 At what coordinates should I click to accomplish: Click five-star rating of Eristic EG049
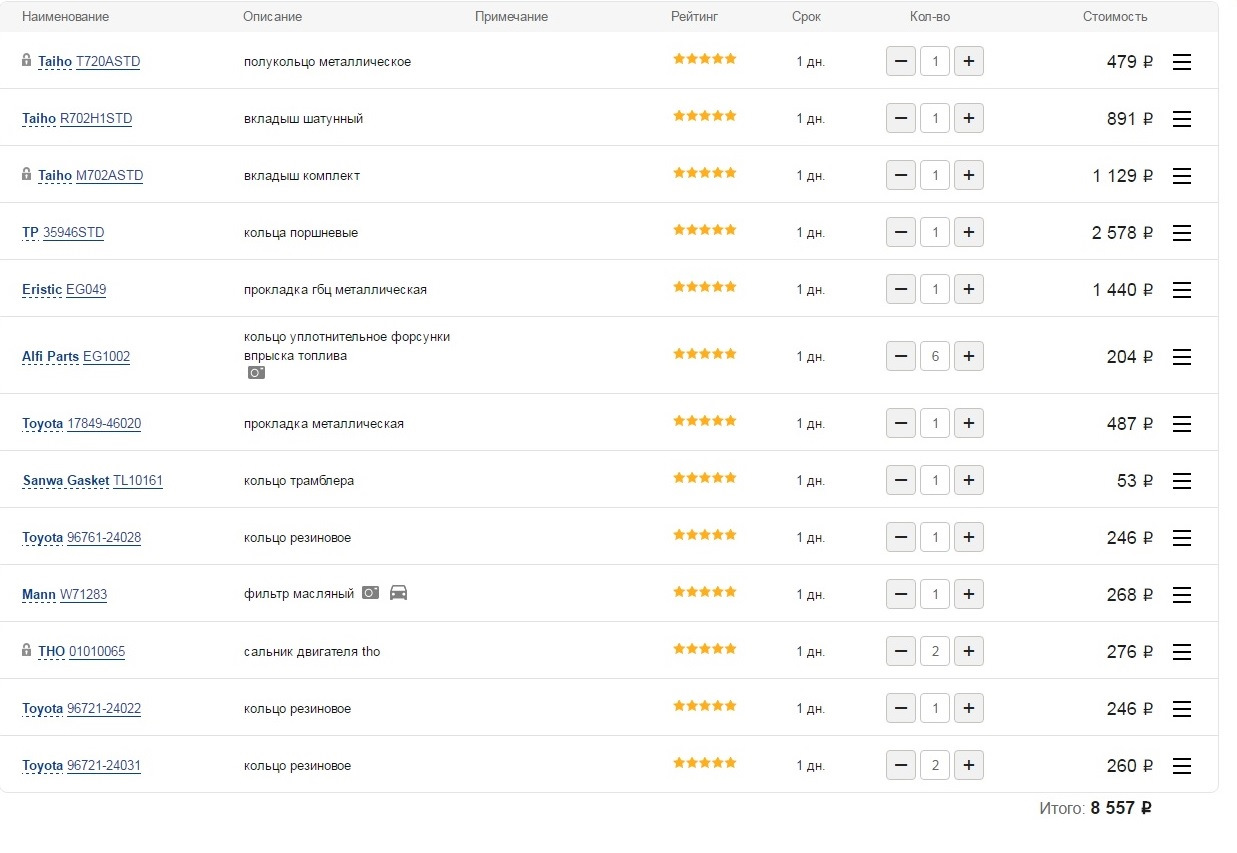click(x=704, y=287)
